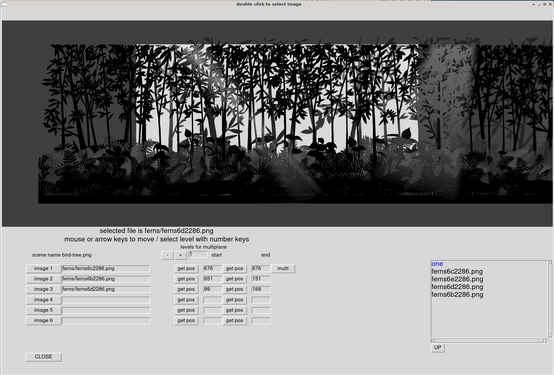This screenshot has height=375, width=554.
Task: Click image 1 start position field
Action: coord(212,269)
